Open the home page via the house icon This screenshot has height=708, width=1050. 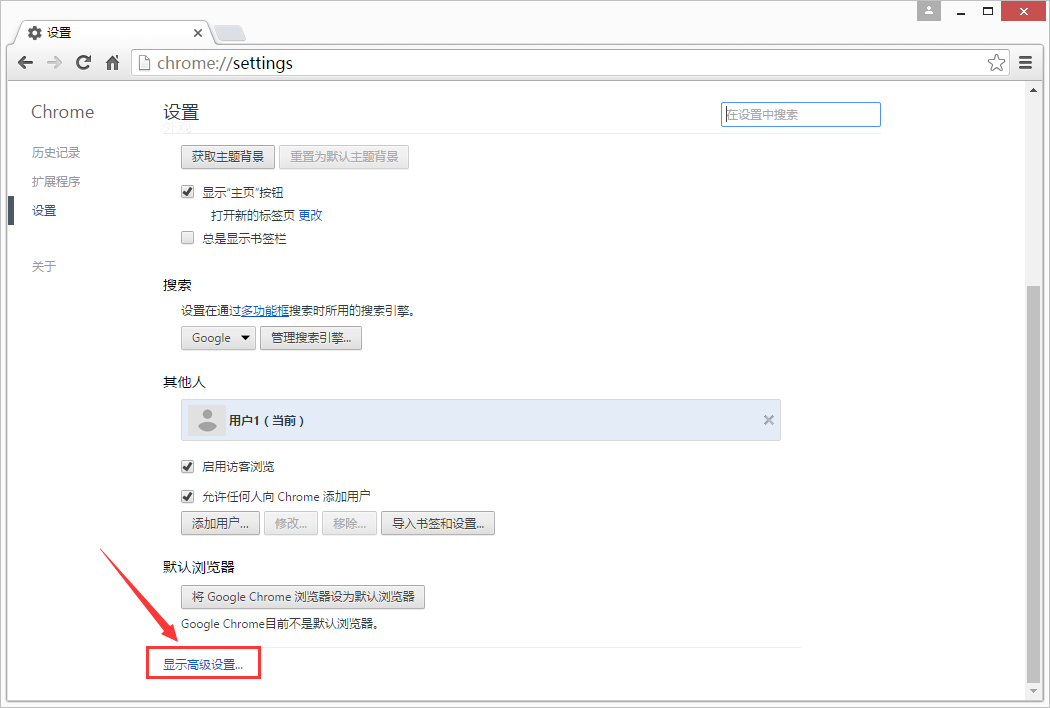112,63
